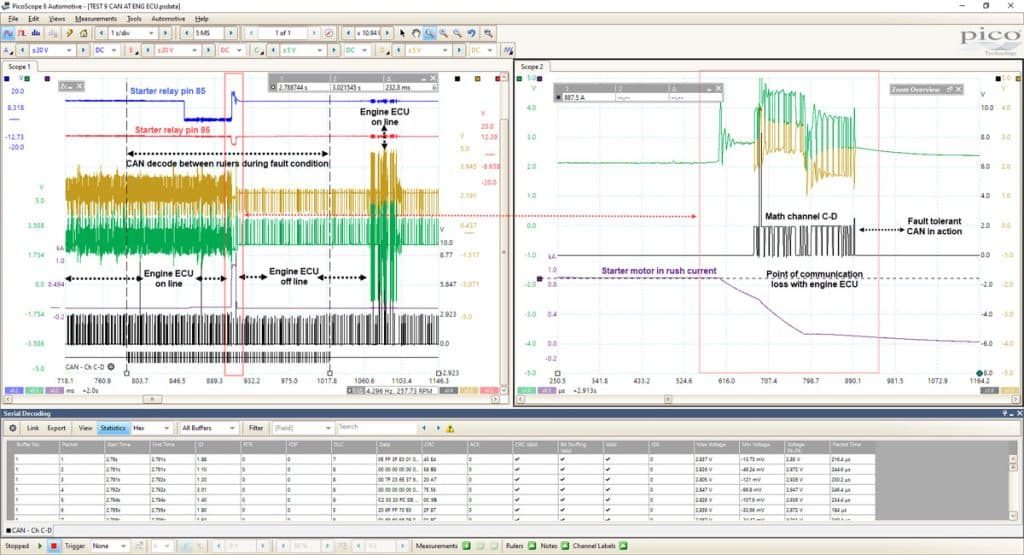The image size is (1024, 555).
Task: Click the Home display icon
Action: [x=84, y=33]
